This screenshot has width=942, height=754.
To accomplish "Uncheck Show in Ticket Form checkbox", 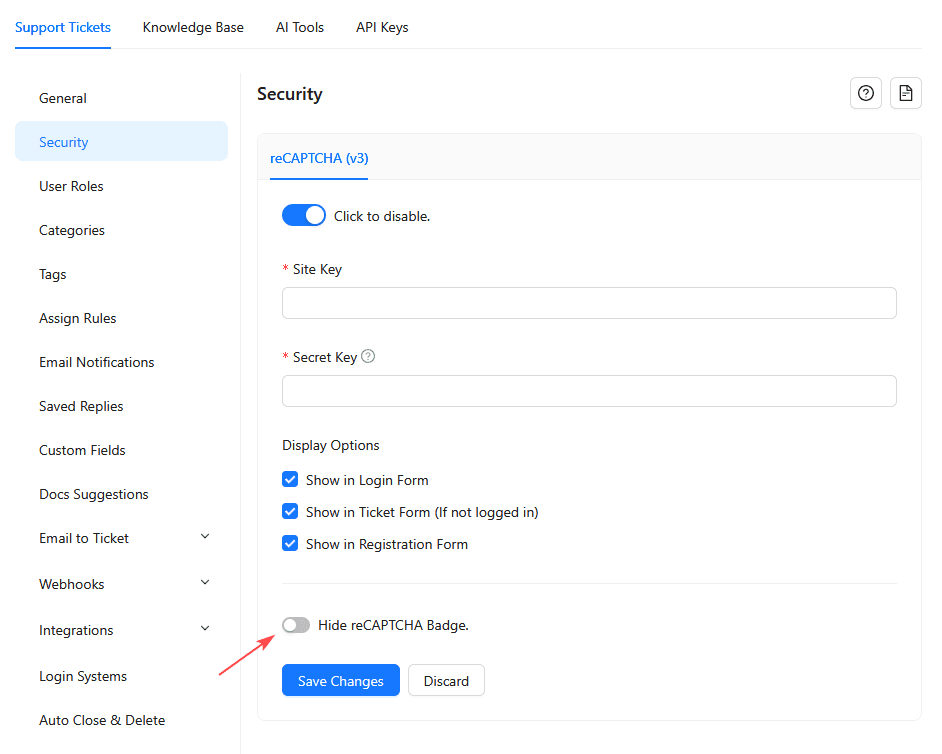I will [x=290, y=512].
